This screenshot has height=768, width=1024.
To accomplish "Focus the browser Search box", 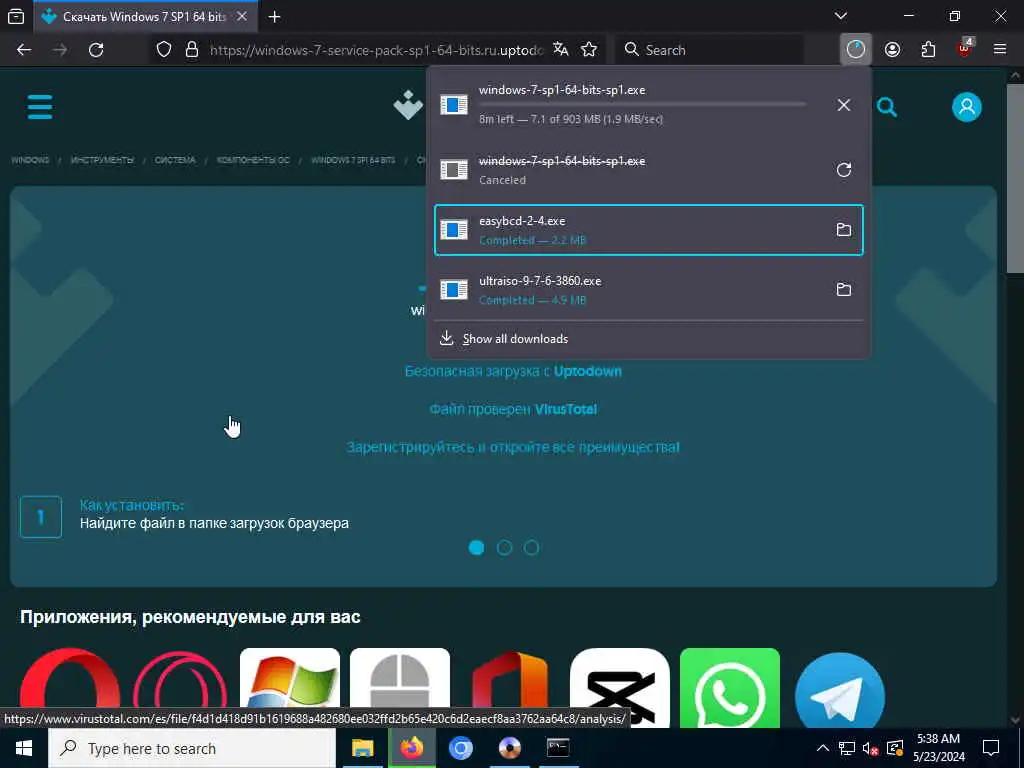I will point(709,50).
